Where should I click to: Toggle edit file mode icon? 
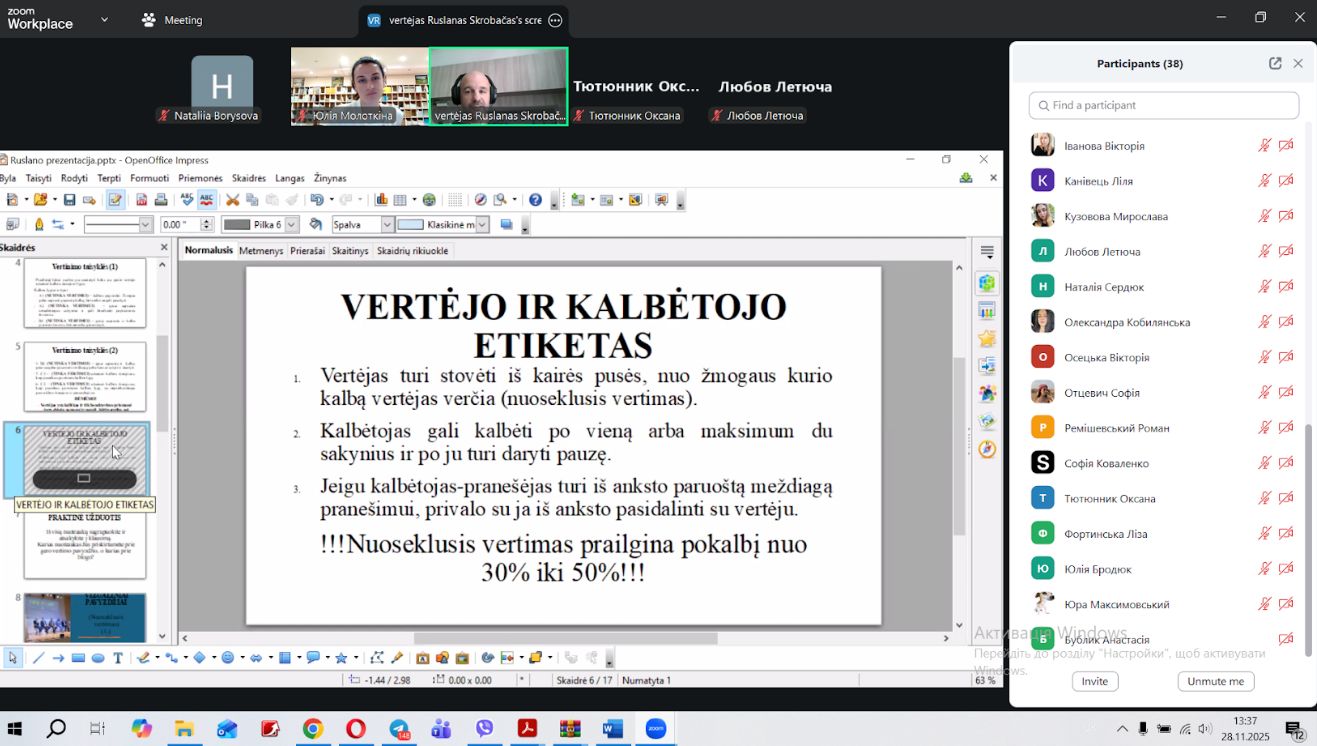point(115,200)
